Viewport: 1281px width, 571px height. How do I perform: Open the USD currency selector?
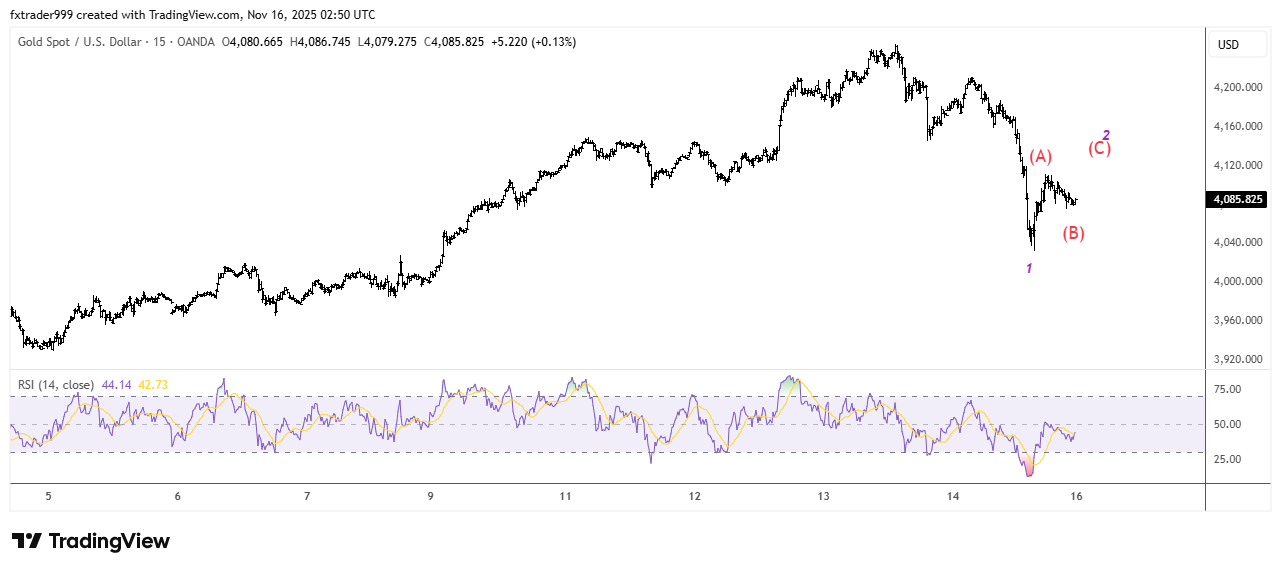click(x=1228, y=45)
